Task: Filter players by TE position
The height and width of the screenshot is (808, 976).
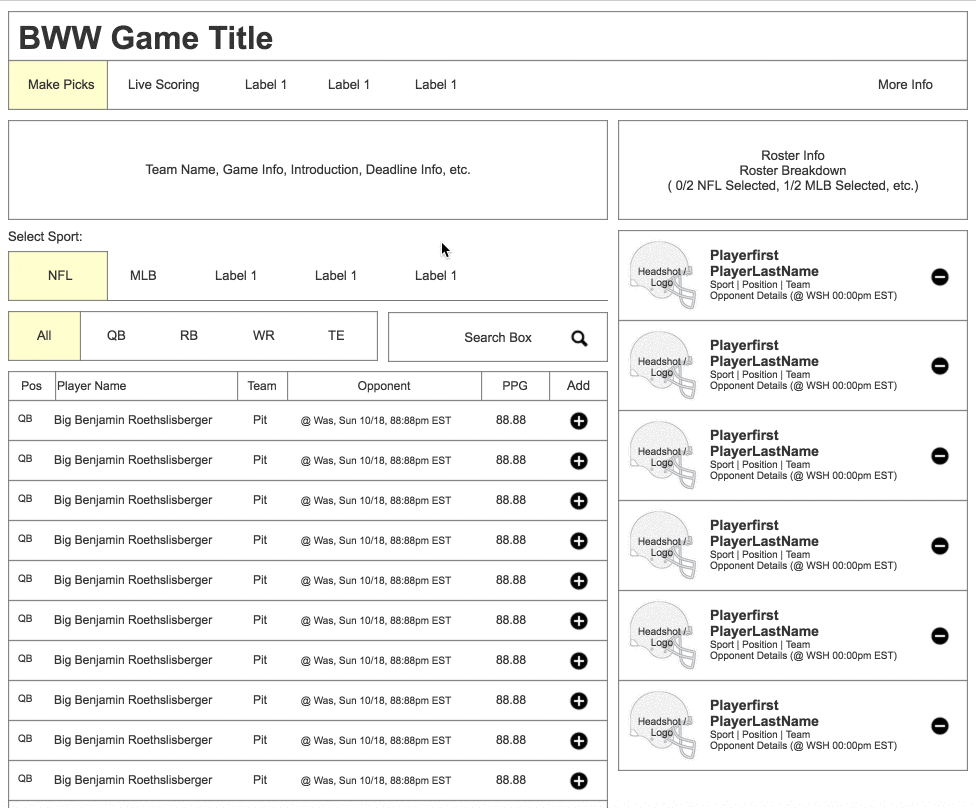Action: click(336, 336)
